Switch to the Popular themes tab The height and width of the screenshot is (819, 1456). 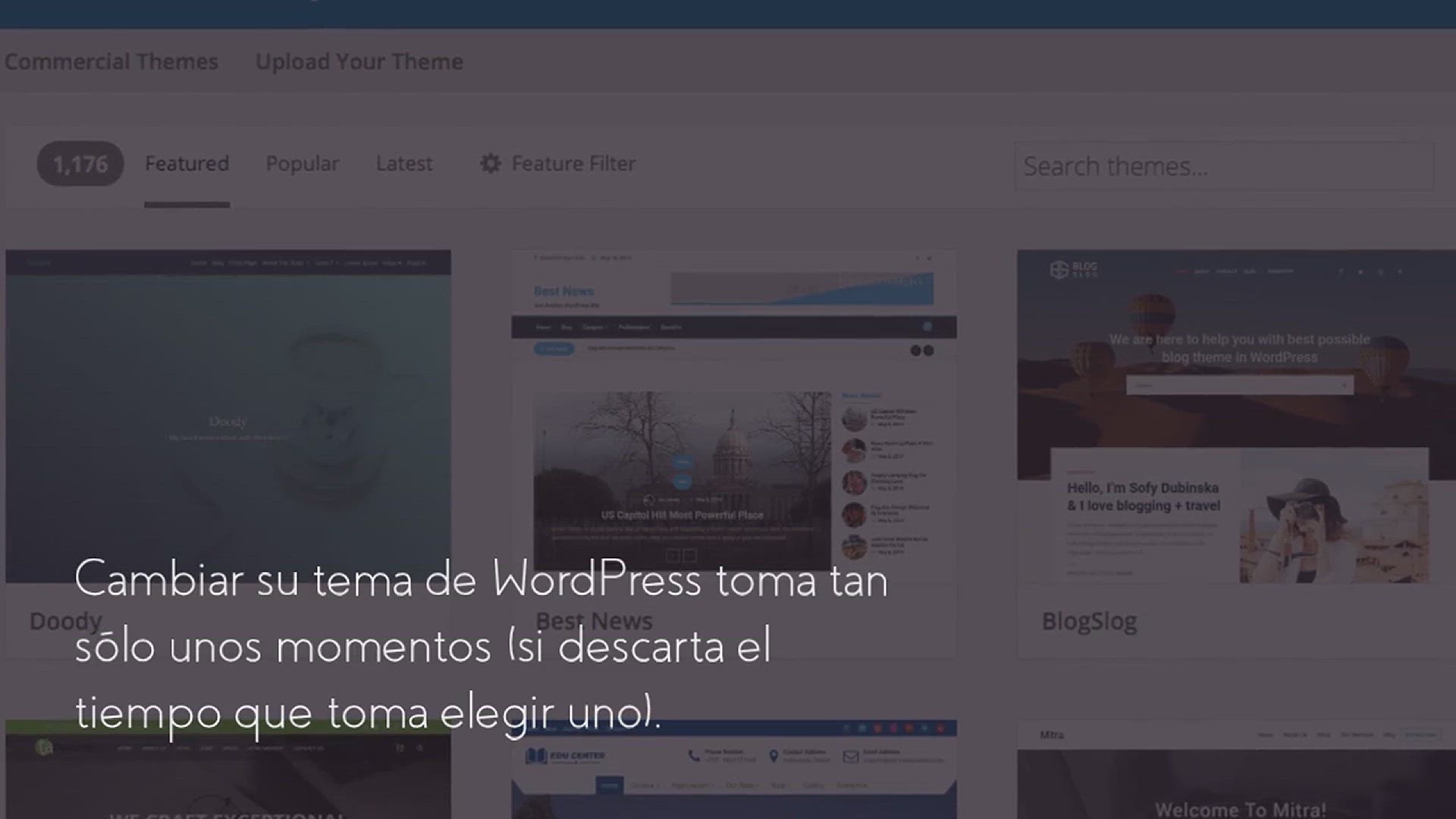coord(302,164)
